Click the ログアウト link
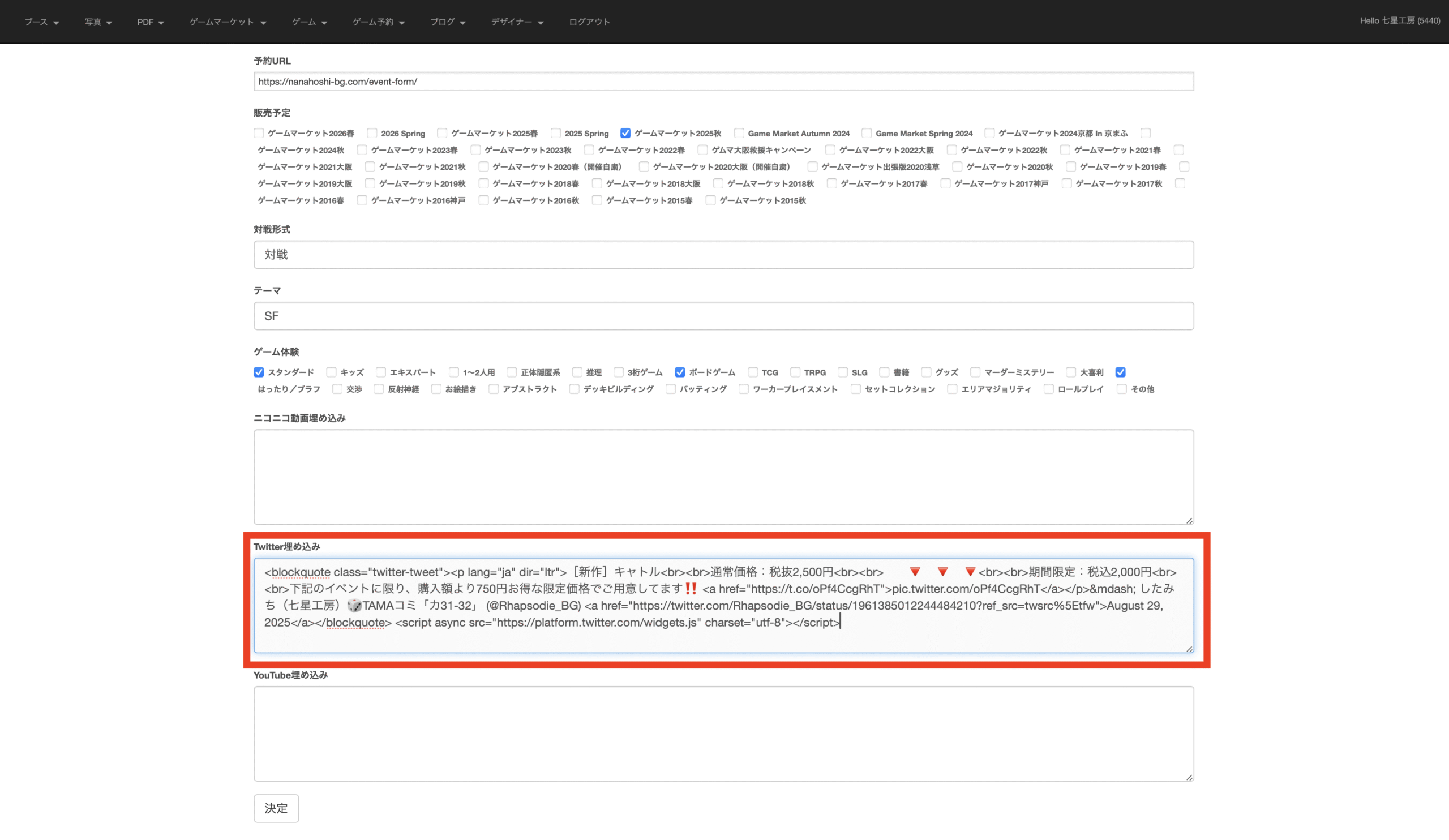1449x840 pixels. 589,22
